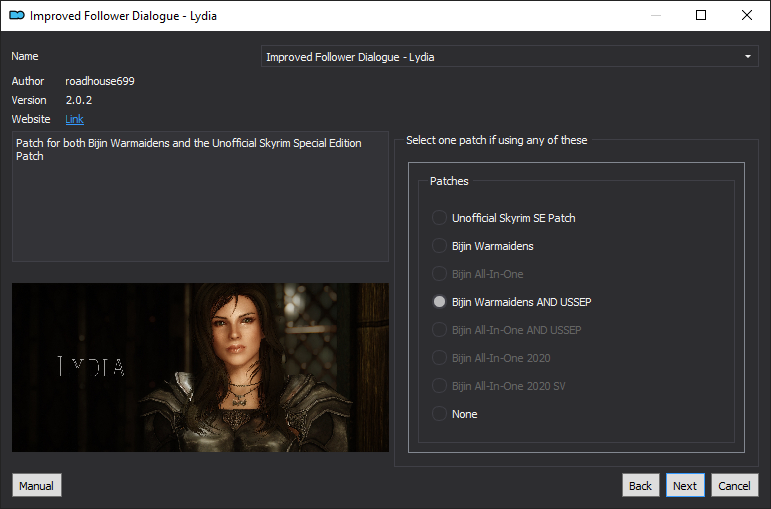Viewport: 771px width, 509px height.
Task: Click the Patches group label
Action: click(x=449, y=181)
